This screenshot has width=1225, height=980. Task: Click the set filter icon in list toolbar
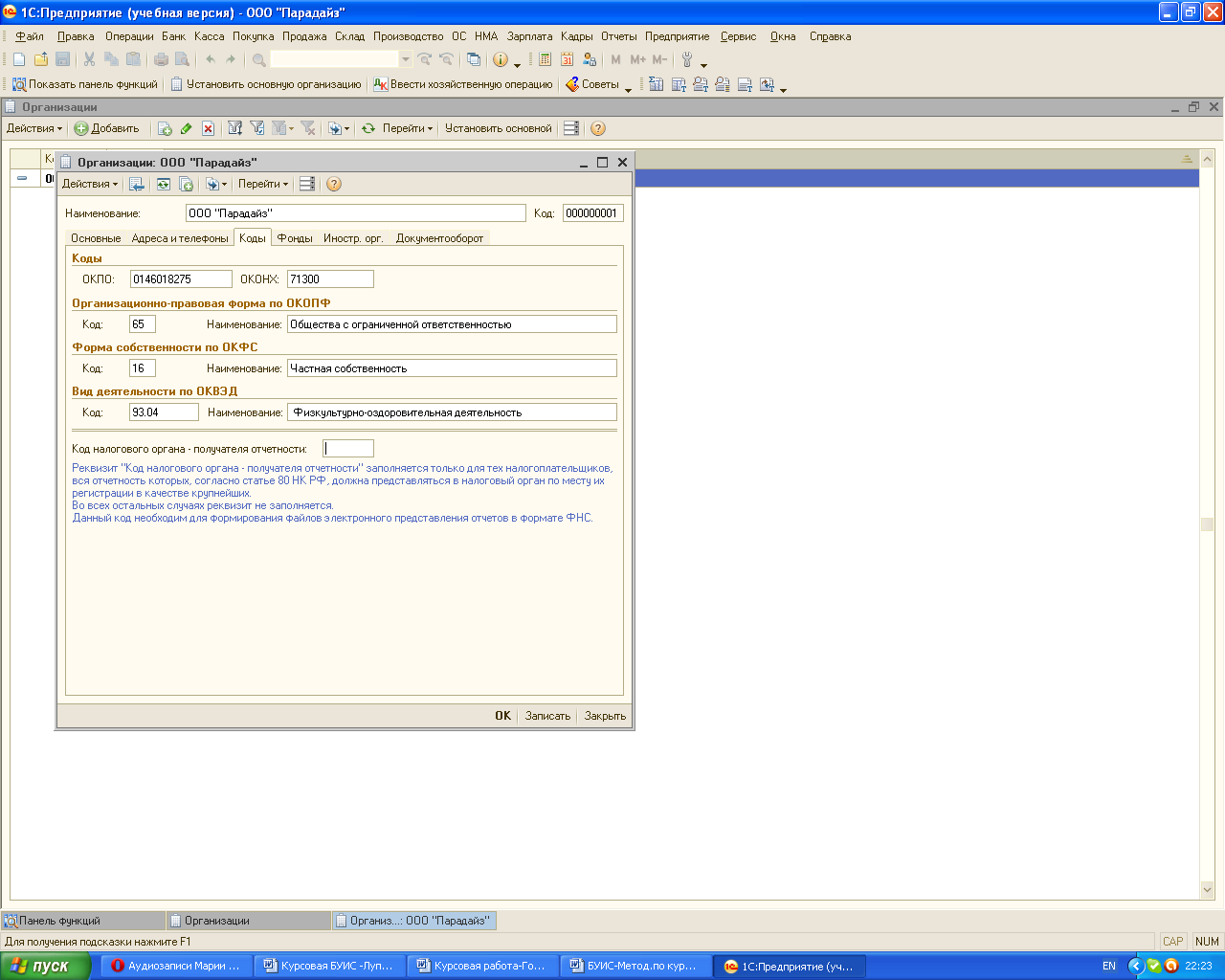click(x=234, y=128)
